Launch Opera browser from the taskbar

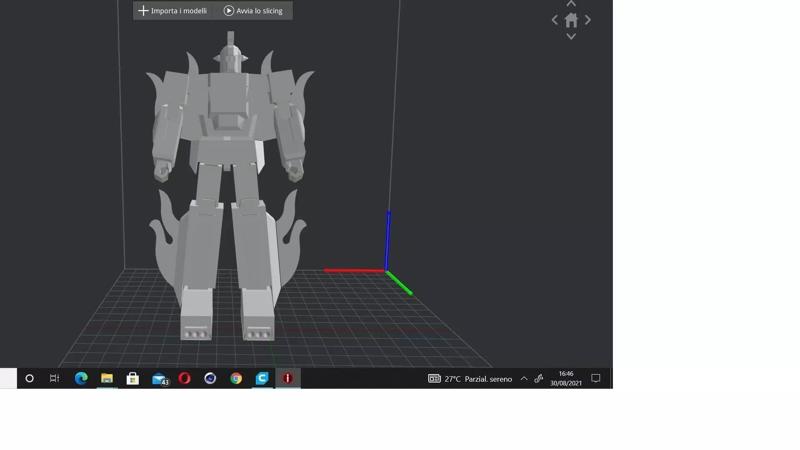[x=184, y=378]
